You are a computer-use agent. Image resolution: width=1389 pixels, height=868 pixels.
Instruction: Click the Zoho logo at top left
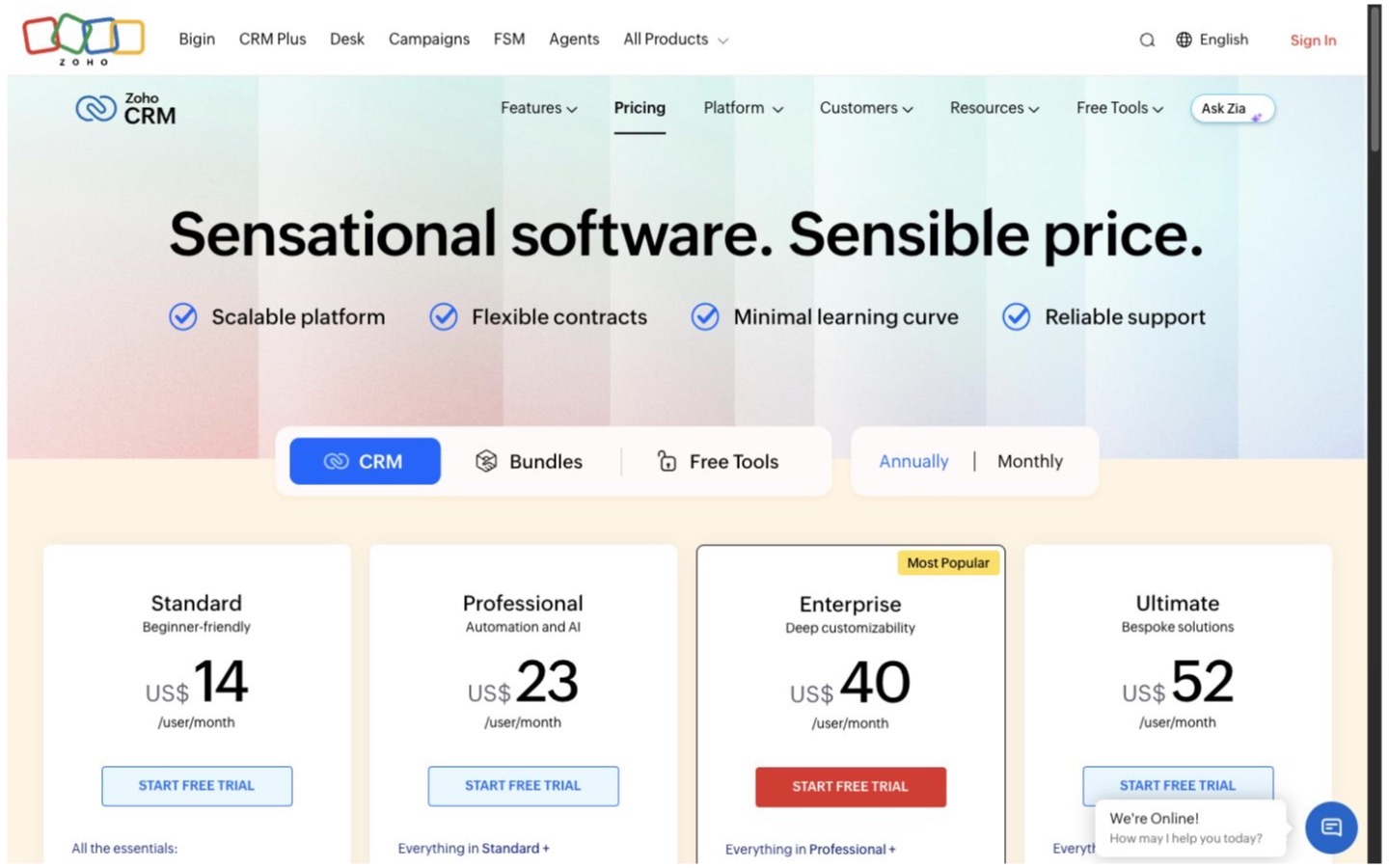84,39
